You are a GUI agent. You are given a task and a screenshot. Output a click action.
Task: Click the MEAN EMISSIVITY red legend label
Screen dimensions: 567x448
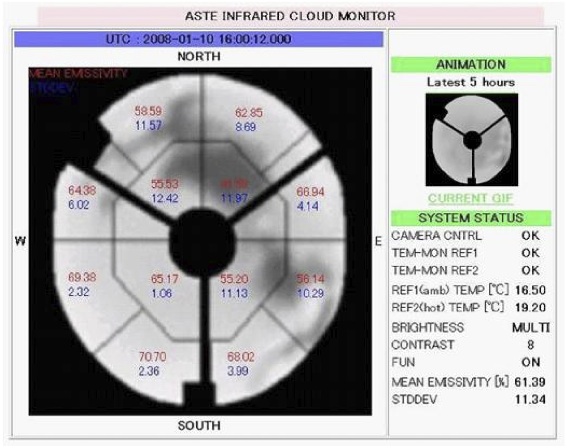click(x=78, y=74)
